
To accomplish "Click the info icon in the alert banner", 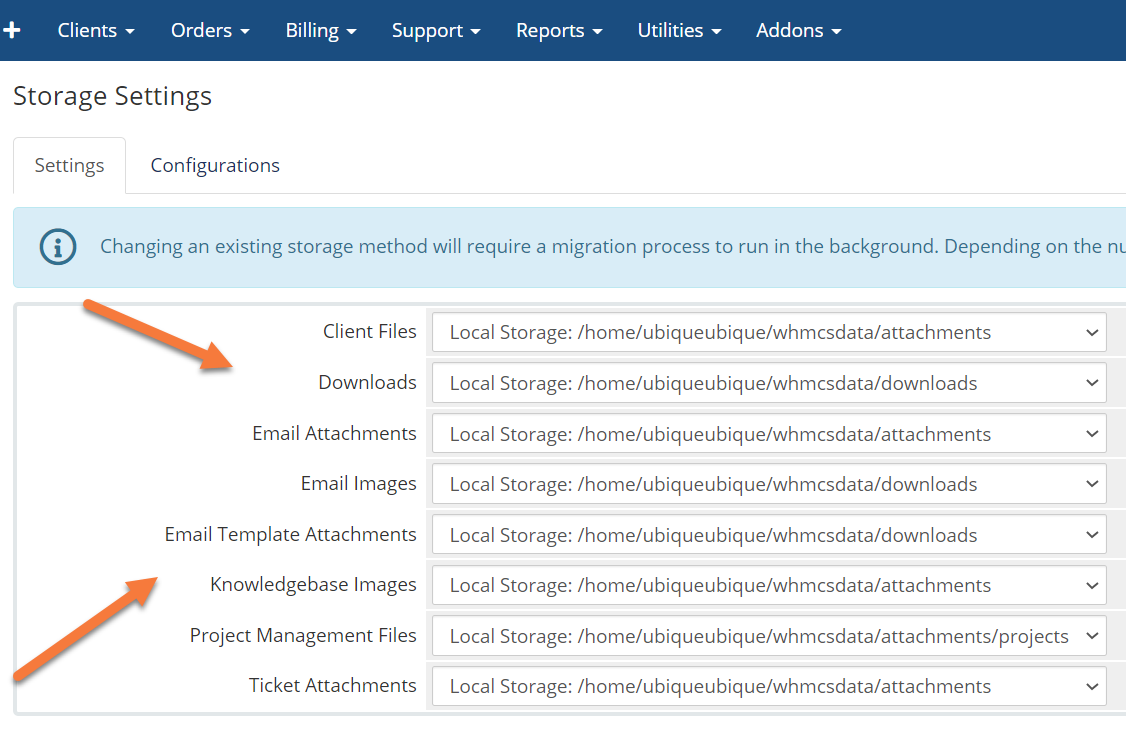I will coord(58,246).
